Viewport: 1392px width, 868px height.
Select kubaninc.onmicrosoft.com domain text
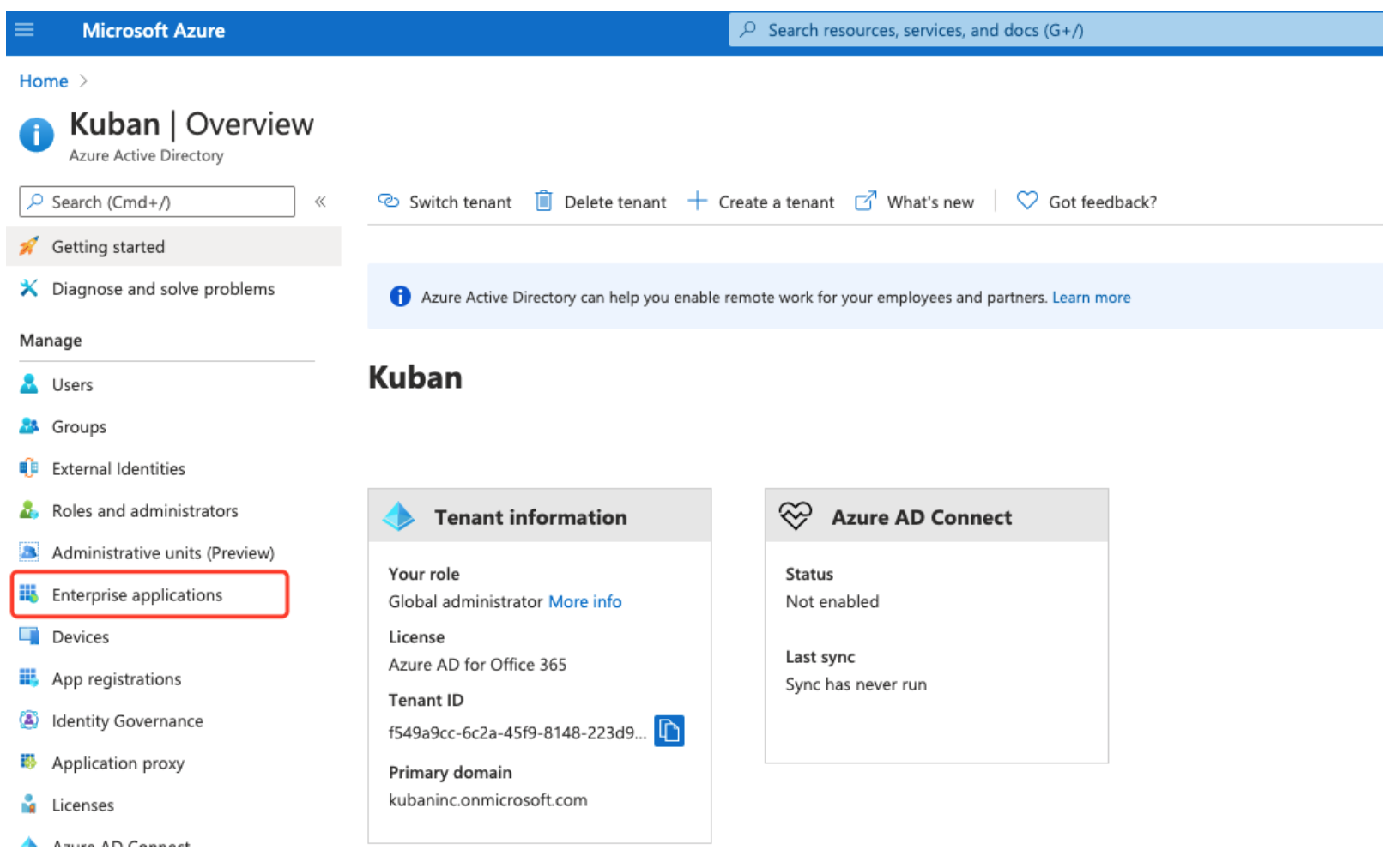click(x=488, y=800)
